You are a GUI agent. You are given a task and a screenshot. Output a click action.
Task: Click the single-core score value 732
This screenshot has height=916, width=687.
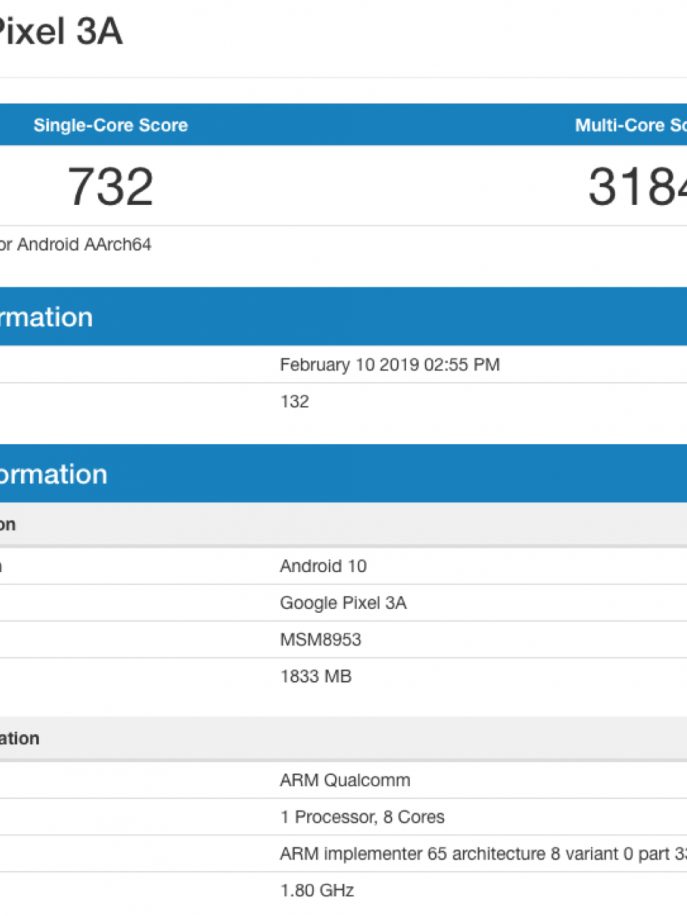(110, 187)
